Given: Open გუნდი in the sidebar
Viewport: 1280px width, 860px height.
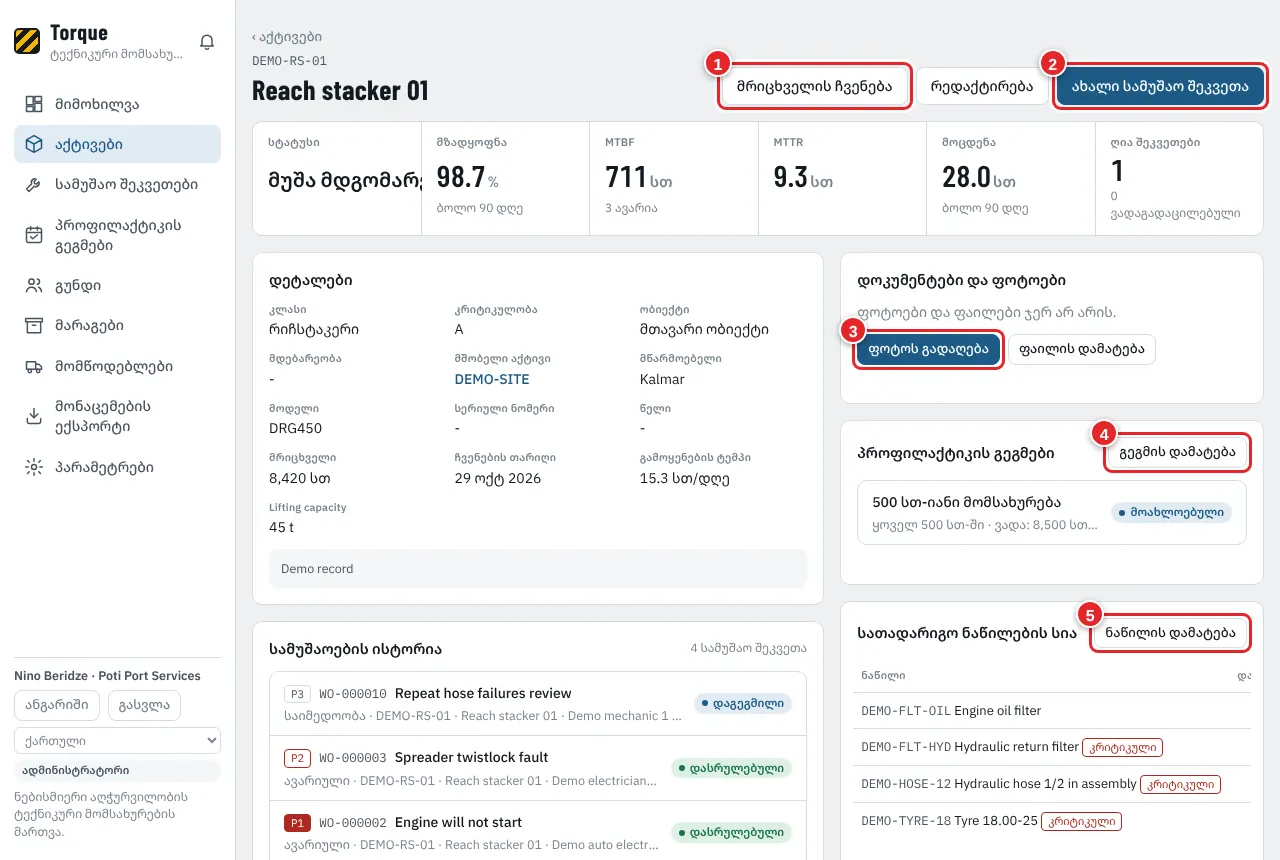Looking at the screenshot, I should pos(117,286).
